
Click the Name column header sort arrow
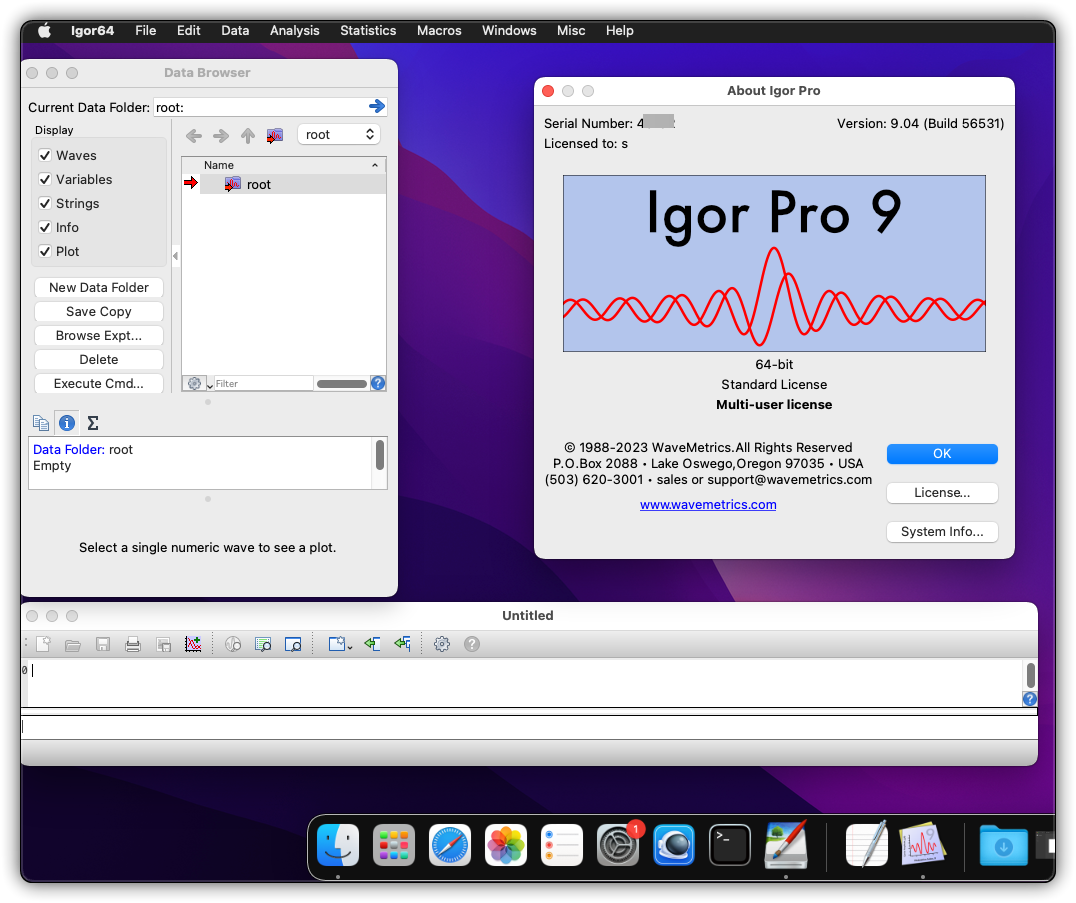[375, 165]
